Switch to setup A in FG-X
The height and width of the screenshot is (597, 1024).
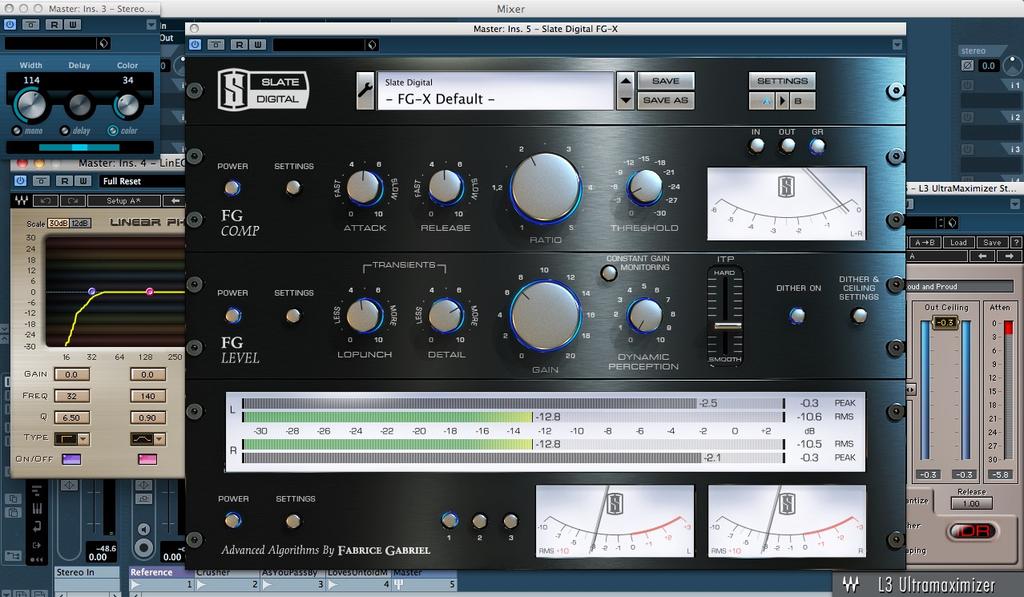click(x=761, y=101)
